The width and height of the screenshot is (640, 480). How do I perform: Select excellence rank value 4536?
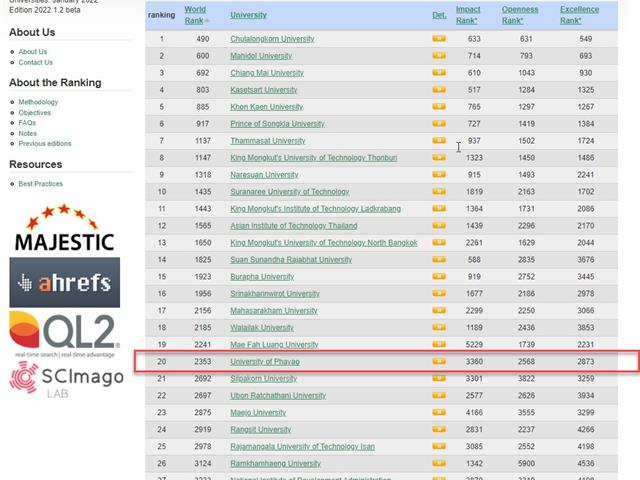586,464
